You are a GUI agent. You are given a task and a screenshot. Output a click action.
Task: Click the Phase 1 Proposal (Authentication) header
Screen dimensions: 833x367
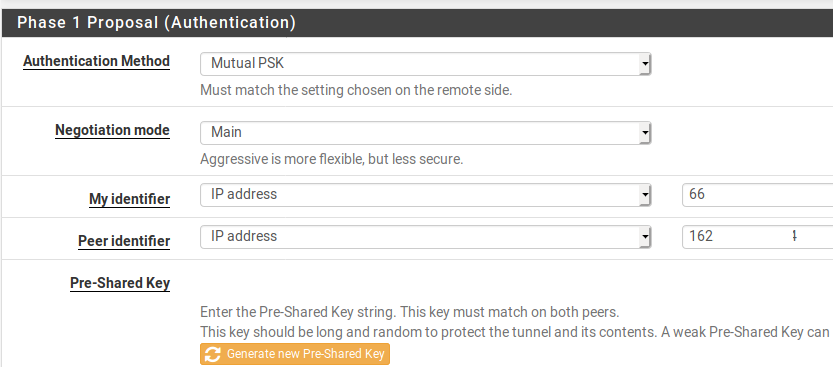point(156,23)
